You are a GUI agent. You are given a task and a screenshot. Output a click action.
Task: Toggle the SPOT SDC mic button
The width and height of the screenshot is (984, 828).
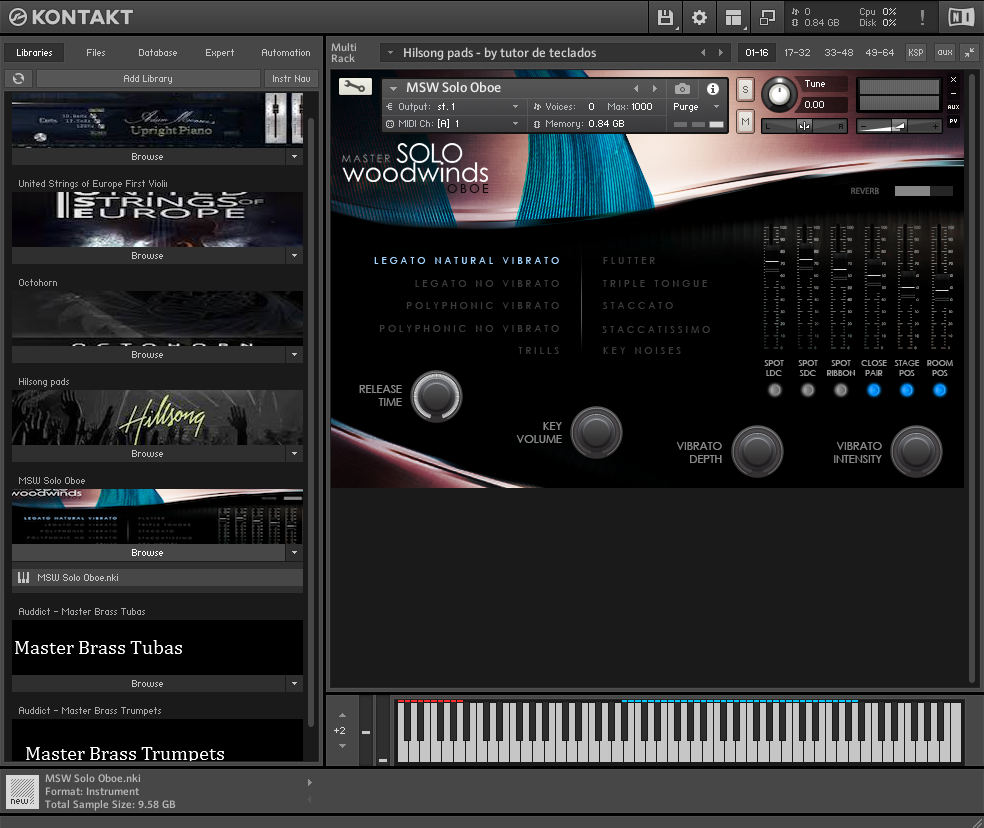click(x=808, y=390)
